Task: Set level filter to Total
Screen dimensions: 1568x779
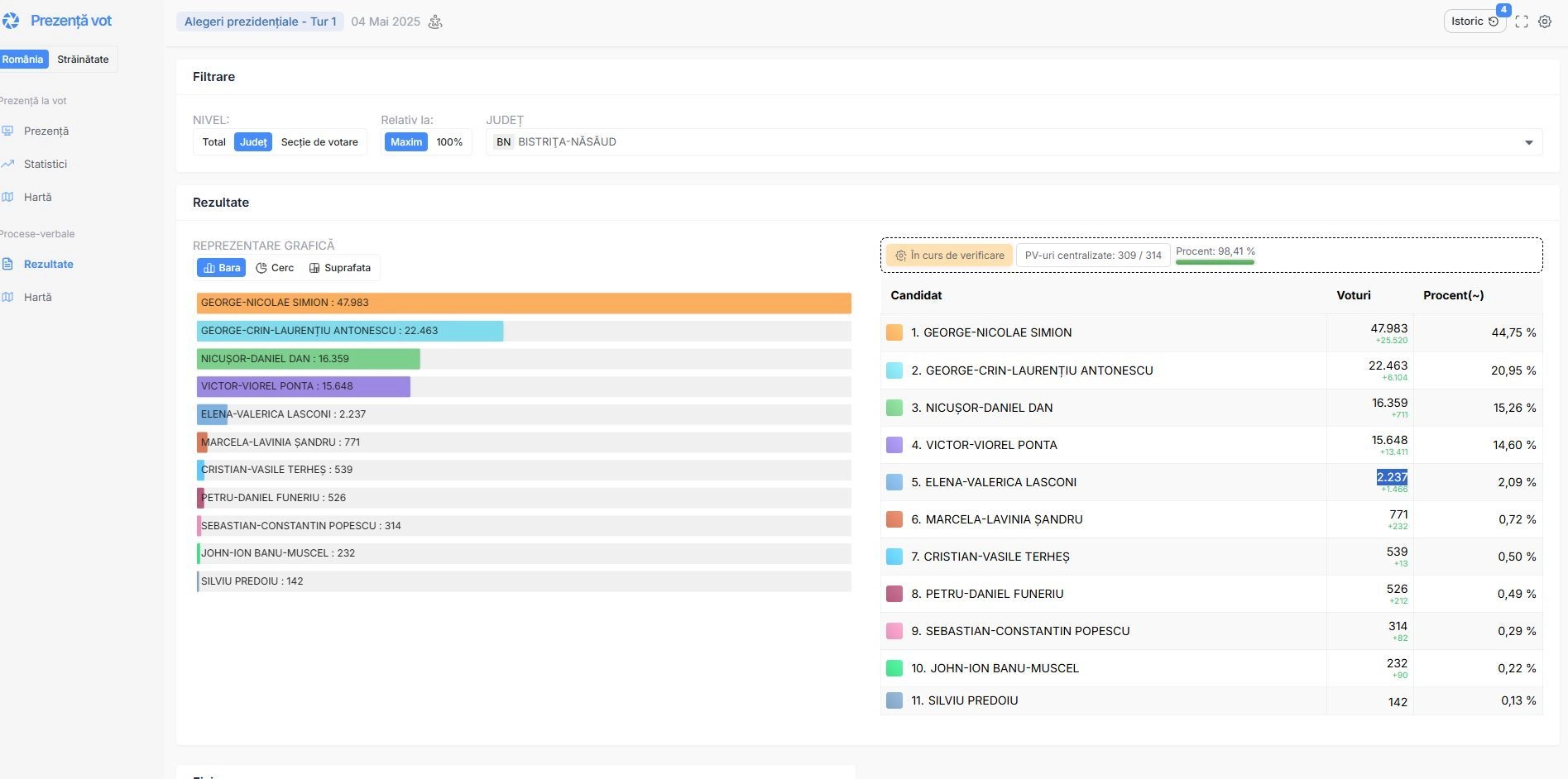Action: point(213,142)
